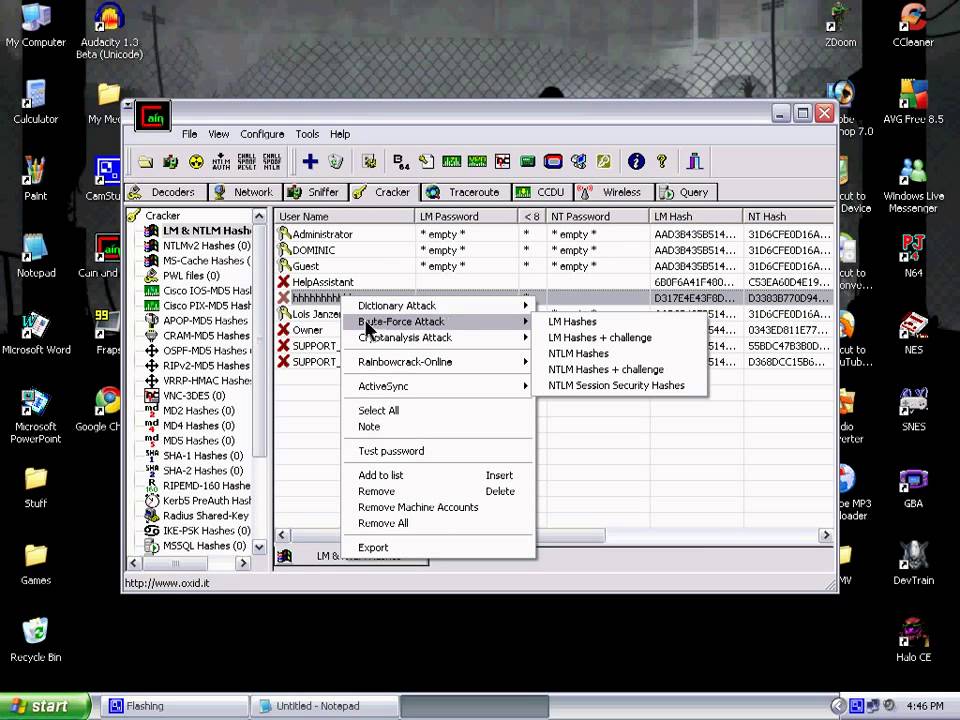960x720 pixels.
Task: Sort by the User Name column header
Action: 345,216
